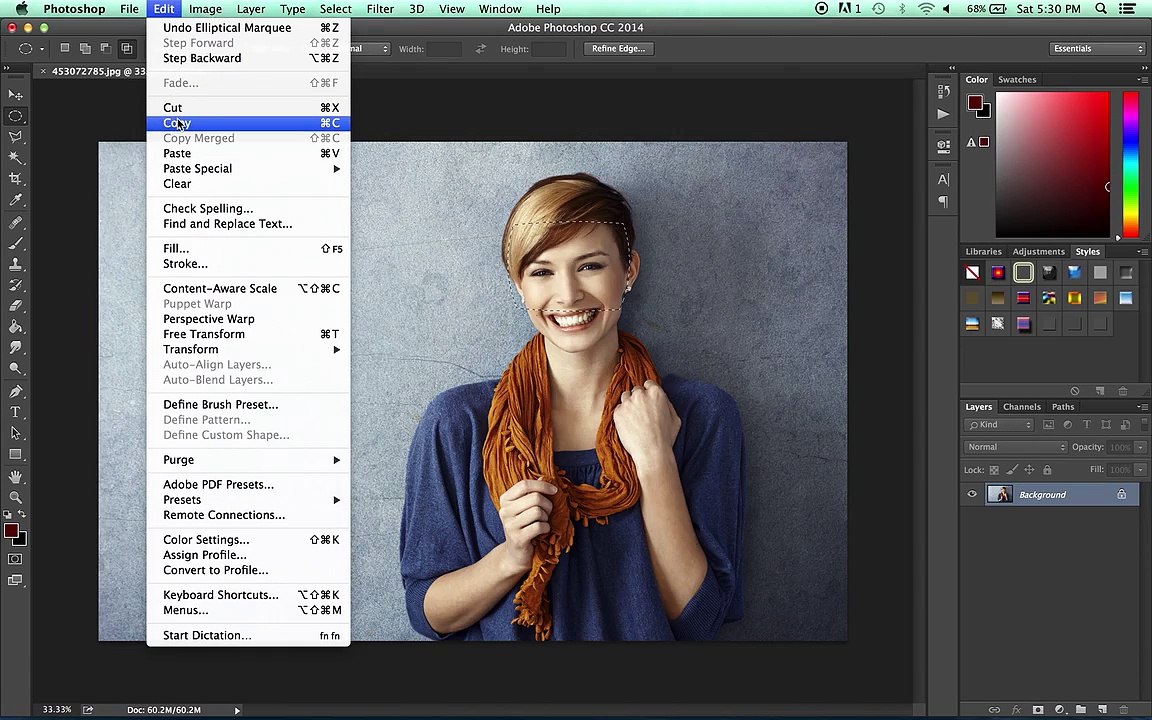The image size is (1152, 720).
Task: Expand the Purge submenu
Action: 248,460
